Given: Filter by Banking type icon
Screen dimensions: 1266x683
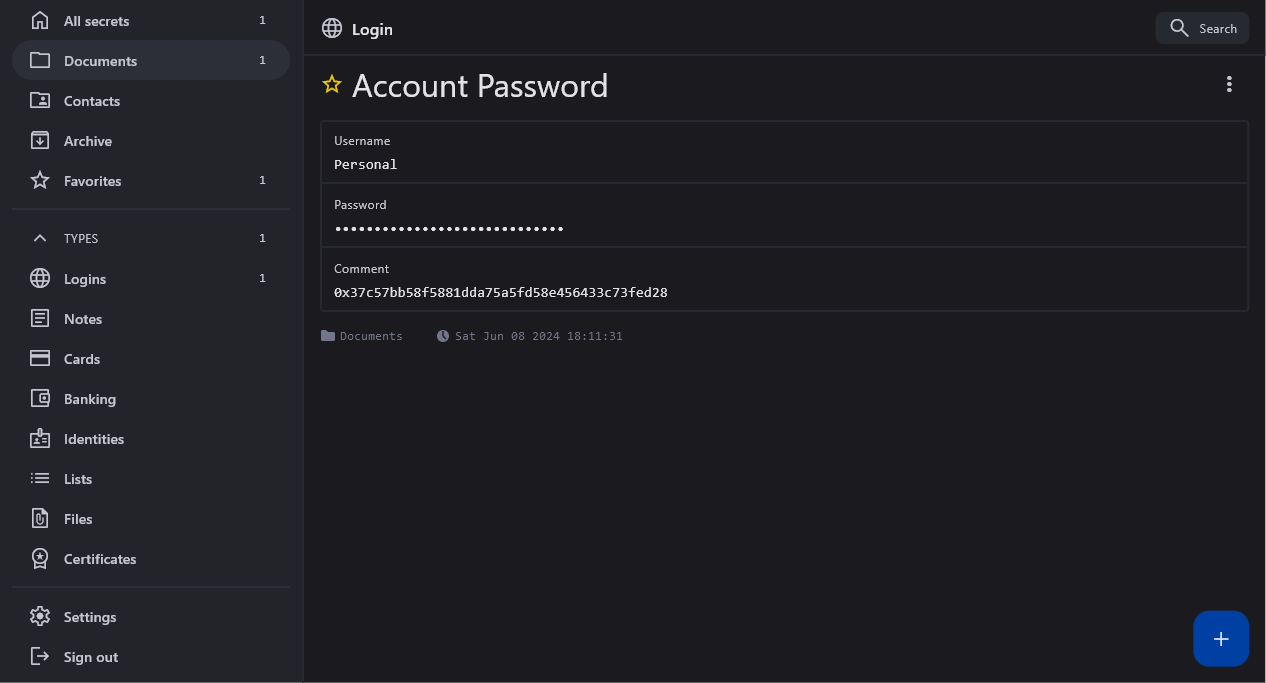Looking at the screenshot, I should (40, 399).
